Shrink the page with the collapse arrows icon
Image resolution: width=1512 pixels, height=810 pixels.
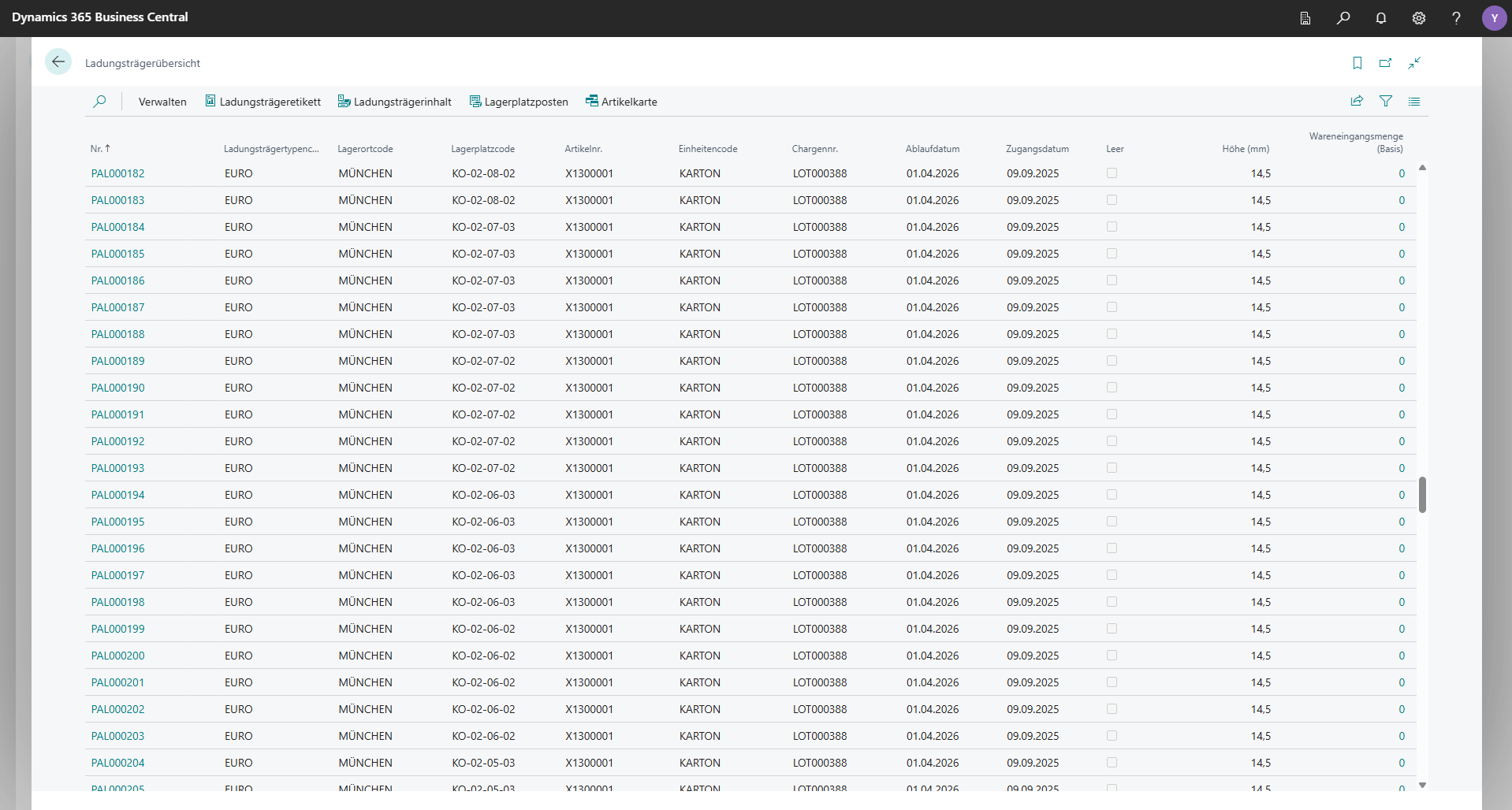coord(1414,63)
